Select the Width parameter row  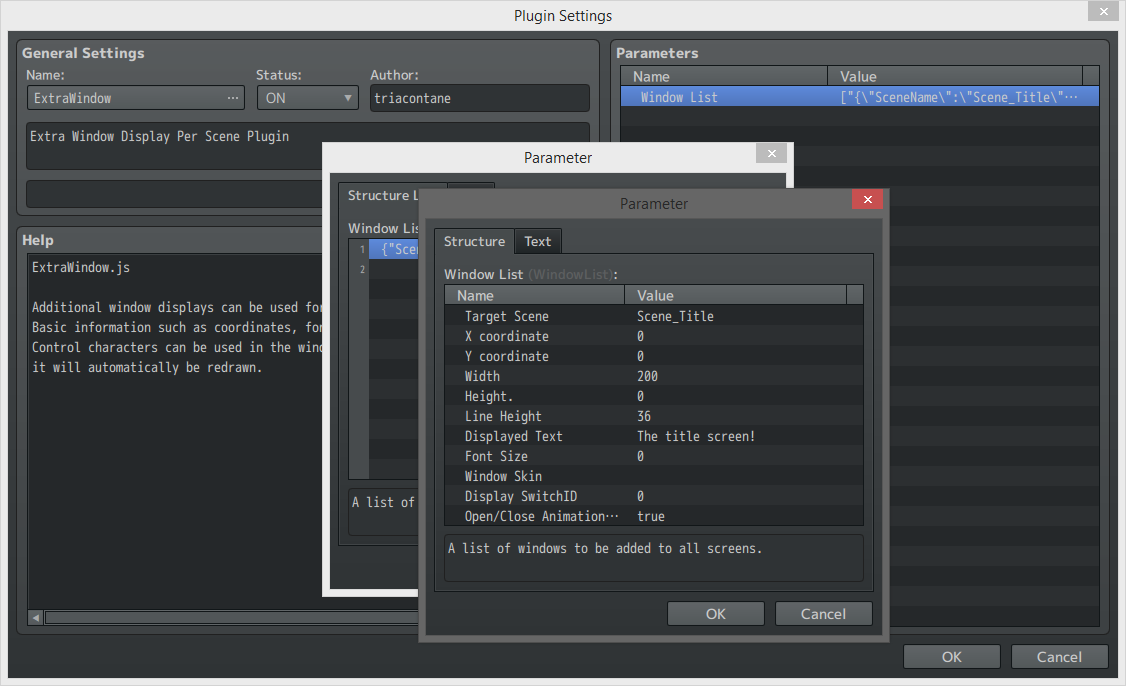(653, 376)
